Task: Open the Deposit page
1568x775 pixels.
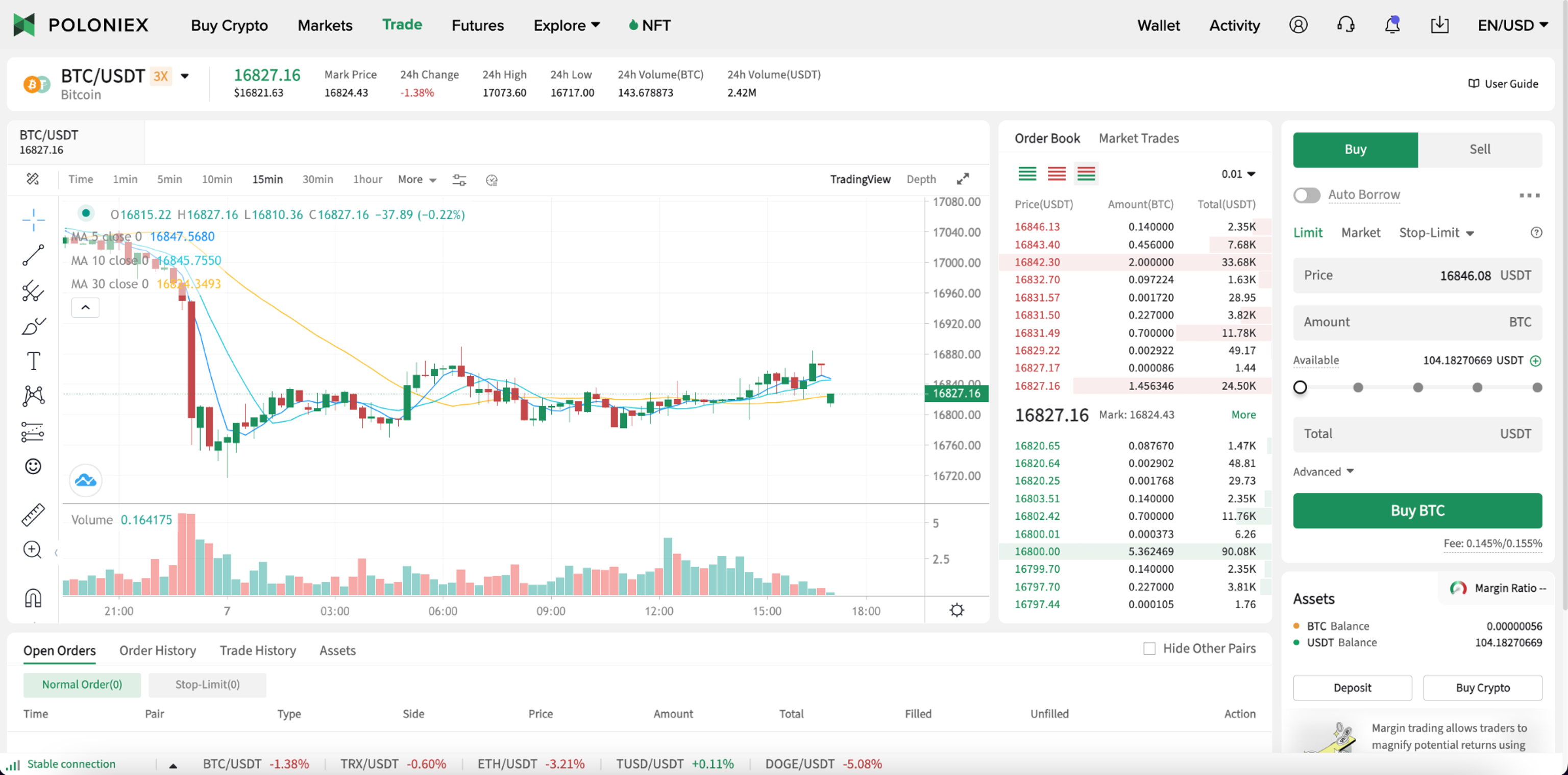Action: click(x=1352, y=687)
